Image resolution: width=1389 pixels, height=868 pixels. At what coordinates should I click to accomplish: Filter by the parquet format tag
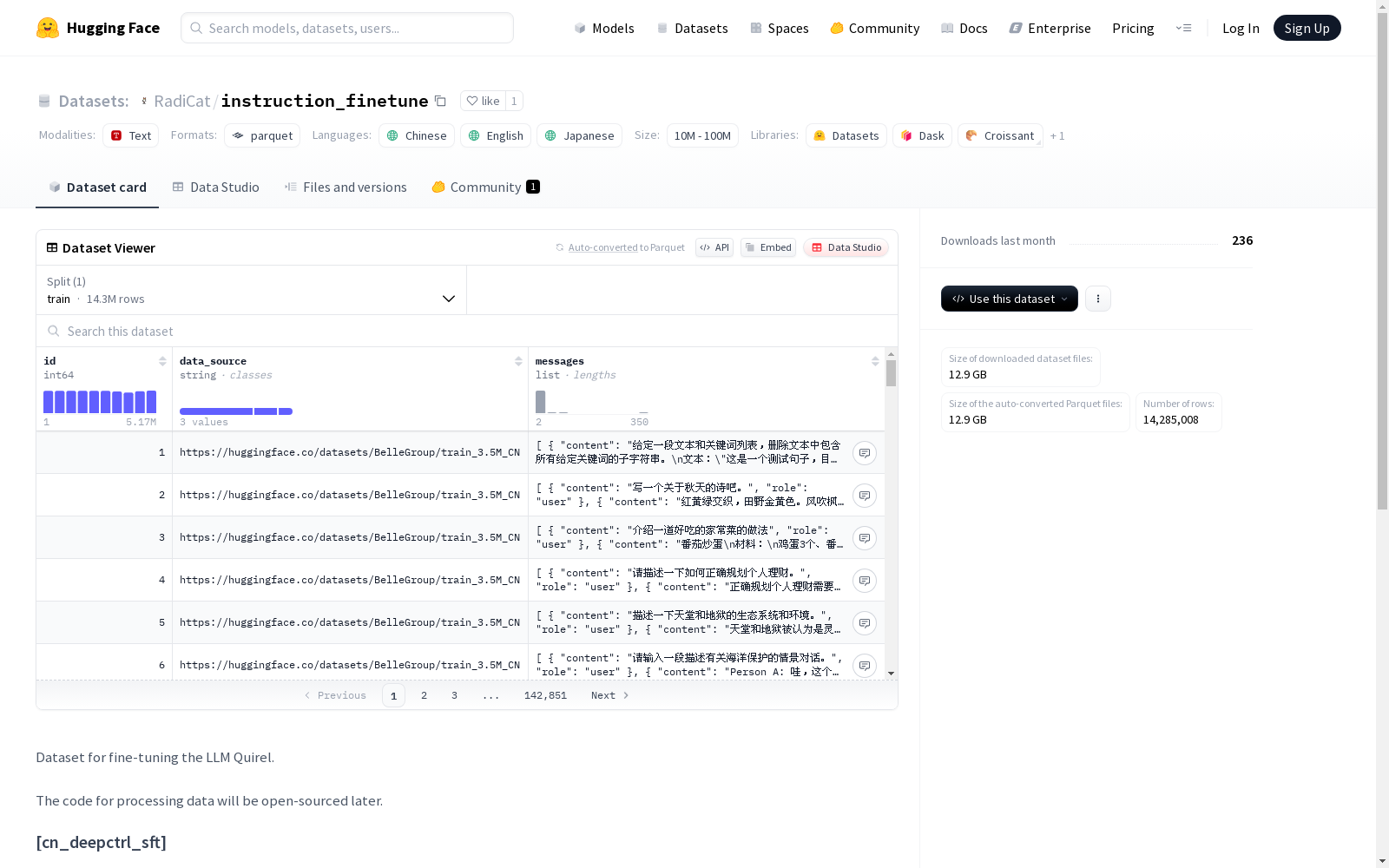pyautogui.click(x=262, y=135)
